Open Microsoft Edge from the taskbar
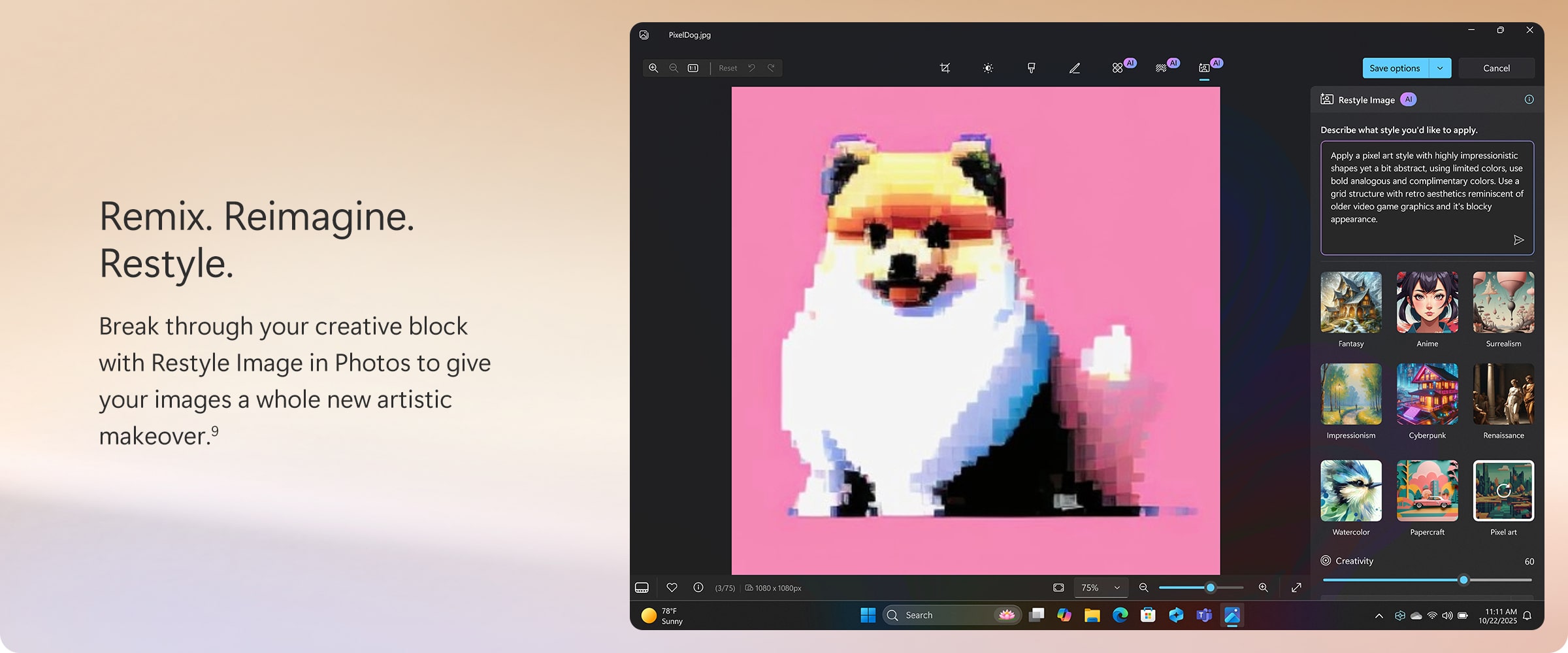This screenshot has width=1568, height=653. [1120, 615]
